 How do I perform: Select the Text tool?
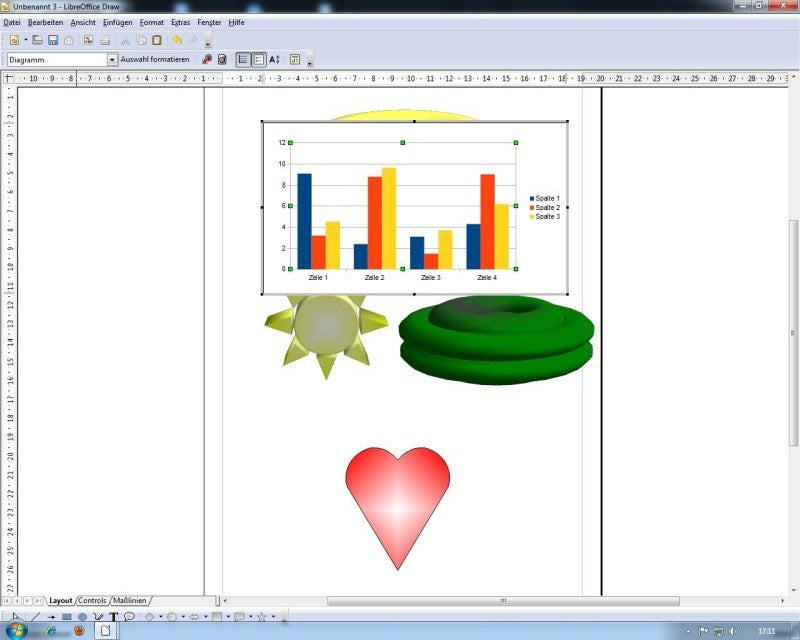click(x=114, y=617)
